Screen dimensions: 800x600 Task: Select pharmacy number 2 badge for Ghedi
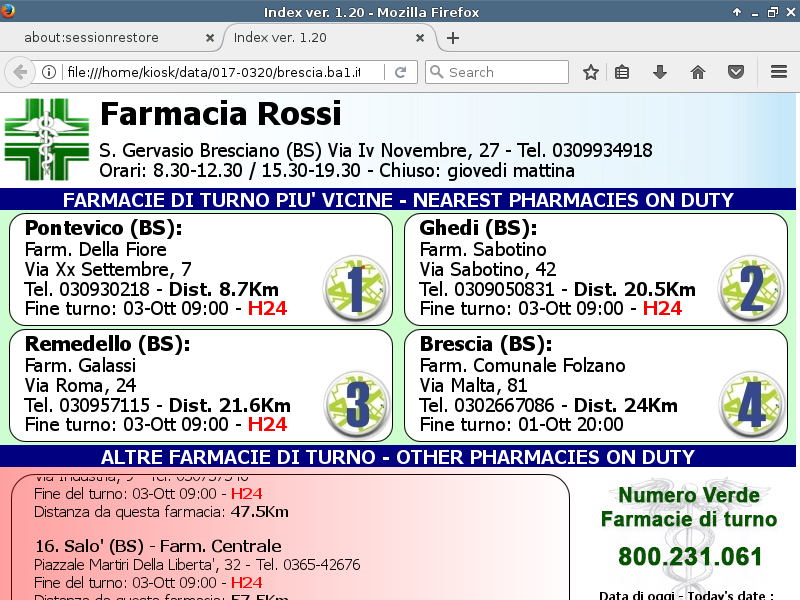[x=751, y=287]
